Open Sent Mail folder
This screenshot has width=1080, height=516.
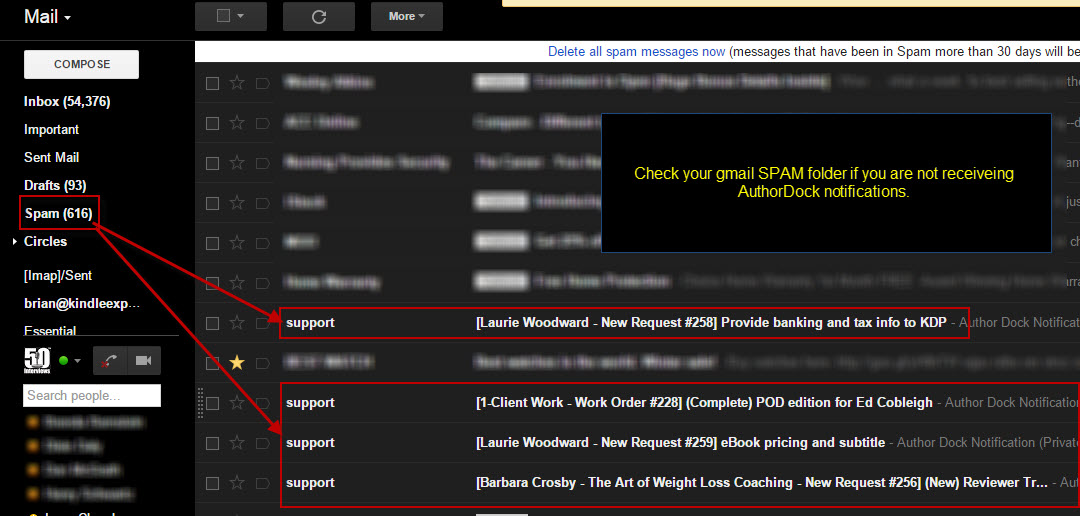(x=51, y=158)
